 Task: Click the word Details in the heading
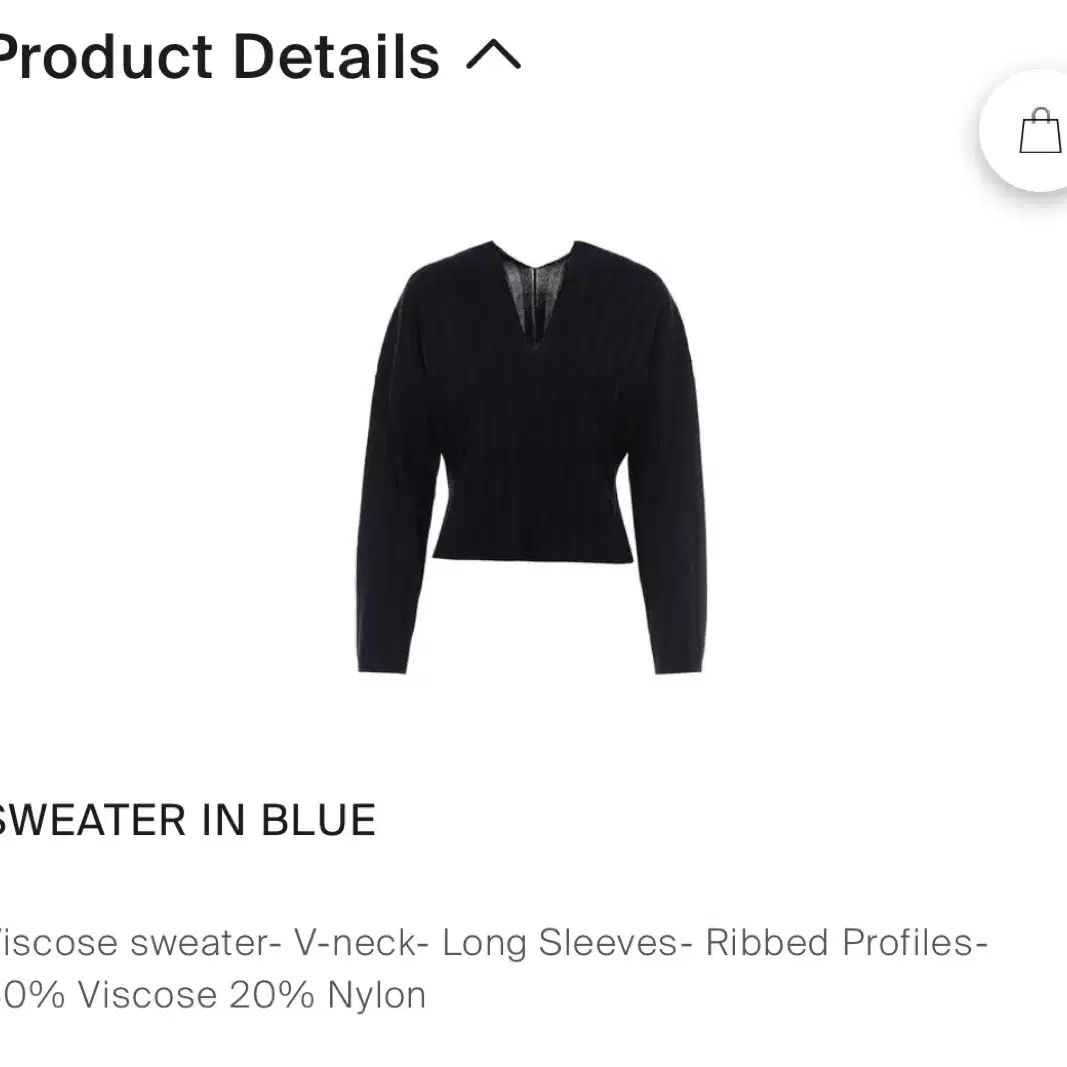336,57
